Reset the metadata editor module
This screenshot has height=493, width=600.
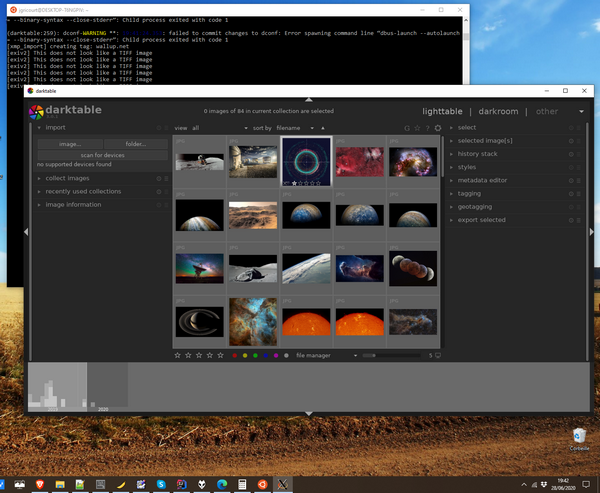(x=571, y=180)
